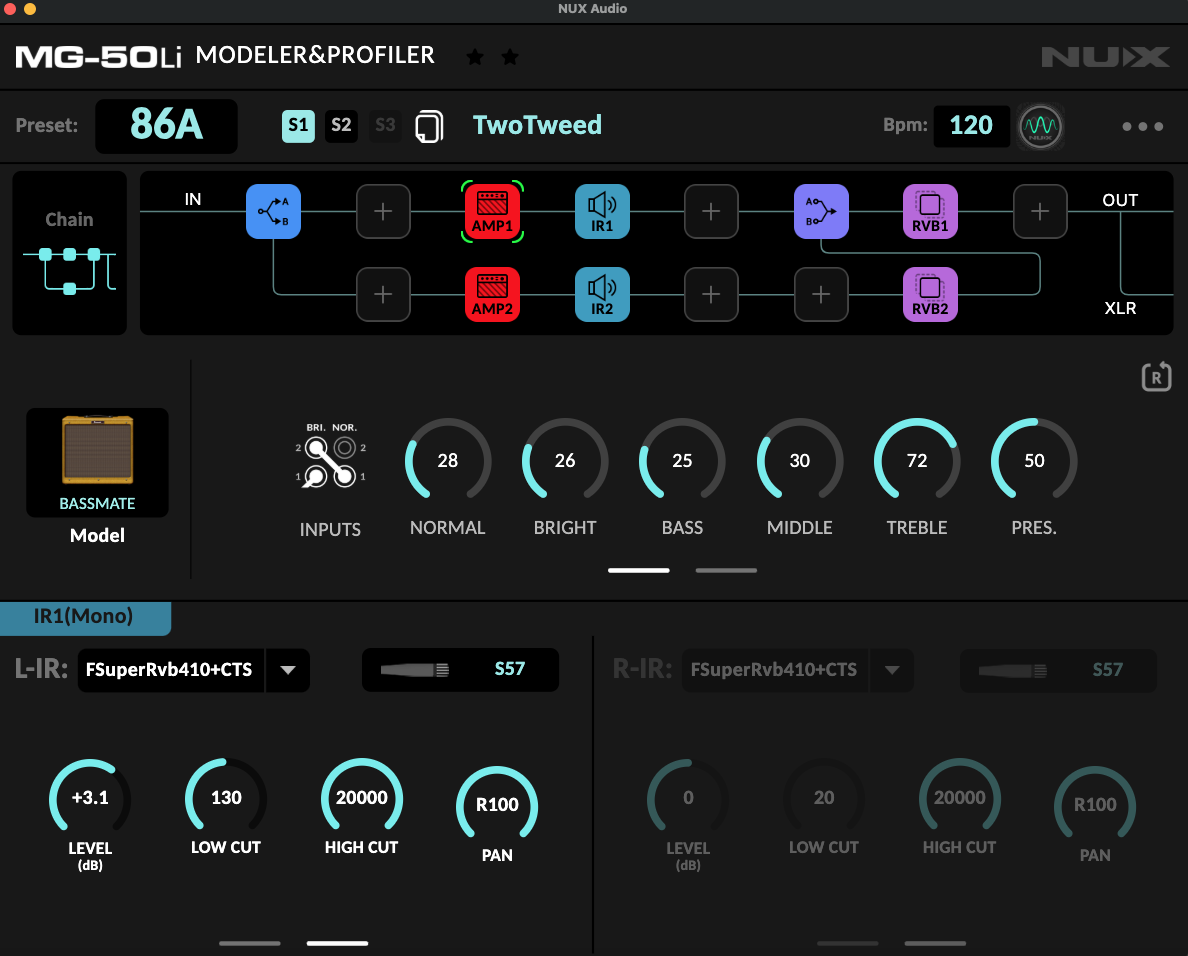Select the AMP2 block
This screenshot has width=1188, height=956.
492,295
